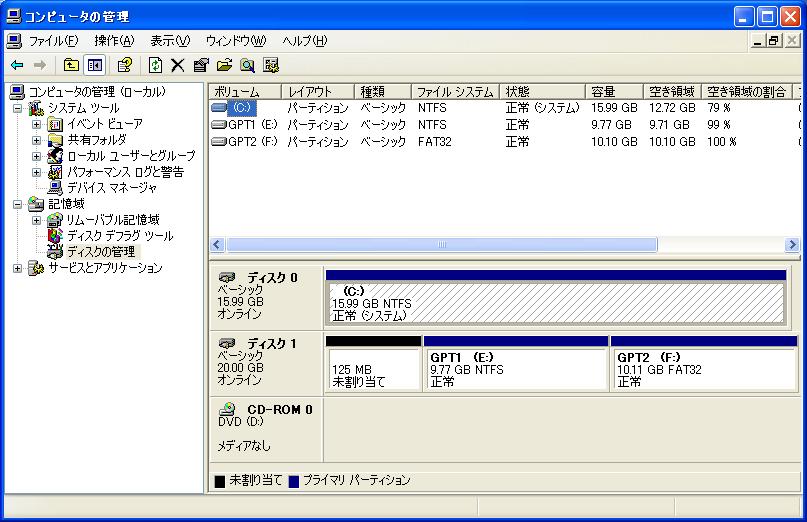The height and width of the screenshot is (522, 807).
Task: Click volume list scroll right arrow
Action: [x=792, y=245]
